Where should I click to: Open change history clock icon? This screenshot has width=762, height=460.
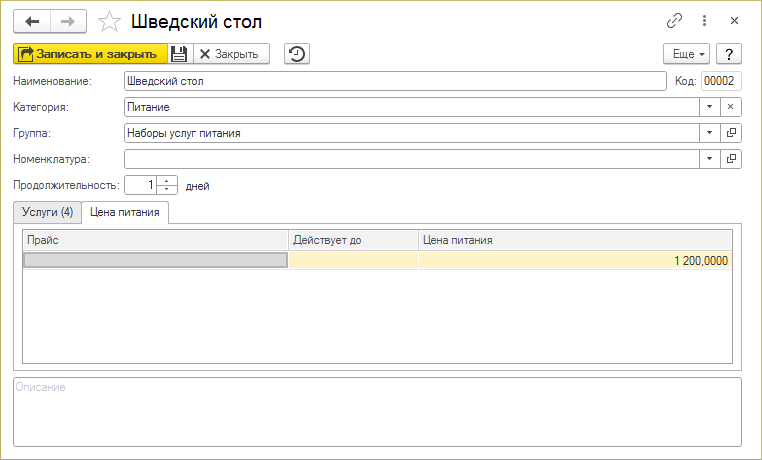296,54
